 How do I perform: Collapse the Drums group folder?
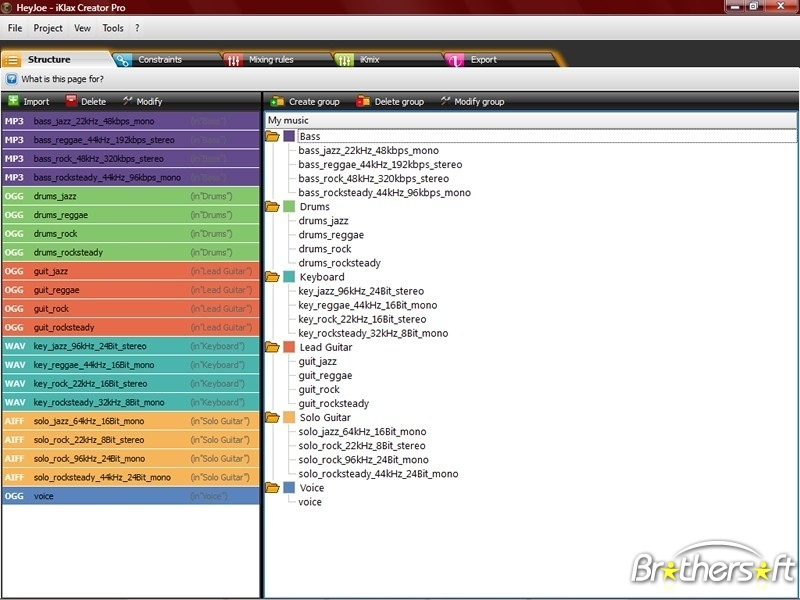pos(272,206)
